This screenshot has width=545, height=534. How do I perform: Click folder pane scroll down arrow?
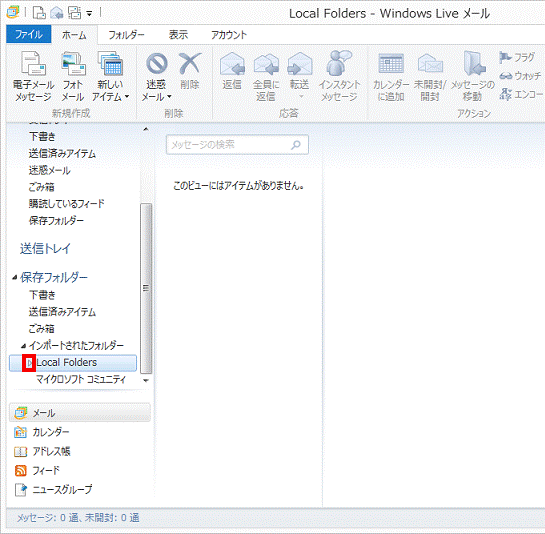[x=146, y=381]
